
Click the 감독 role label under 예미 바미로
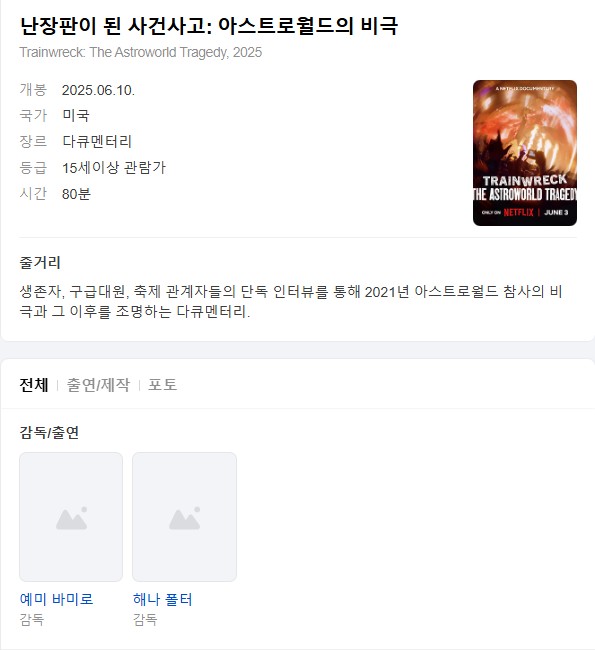tap(32, 620)
